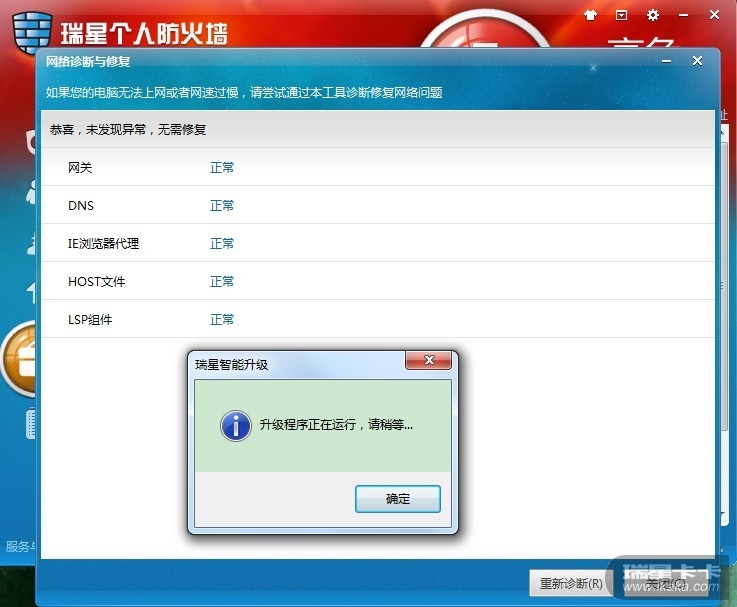Close the 瑞星智能升级 dialog
This screenshot has width=737, height=607.
[429, 361]
